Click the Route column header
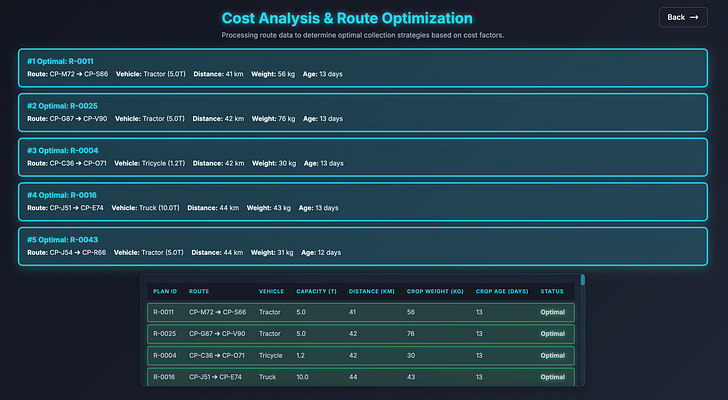 pos(199,291)
